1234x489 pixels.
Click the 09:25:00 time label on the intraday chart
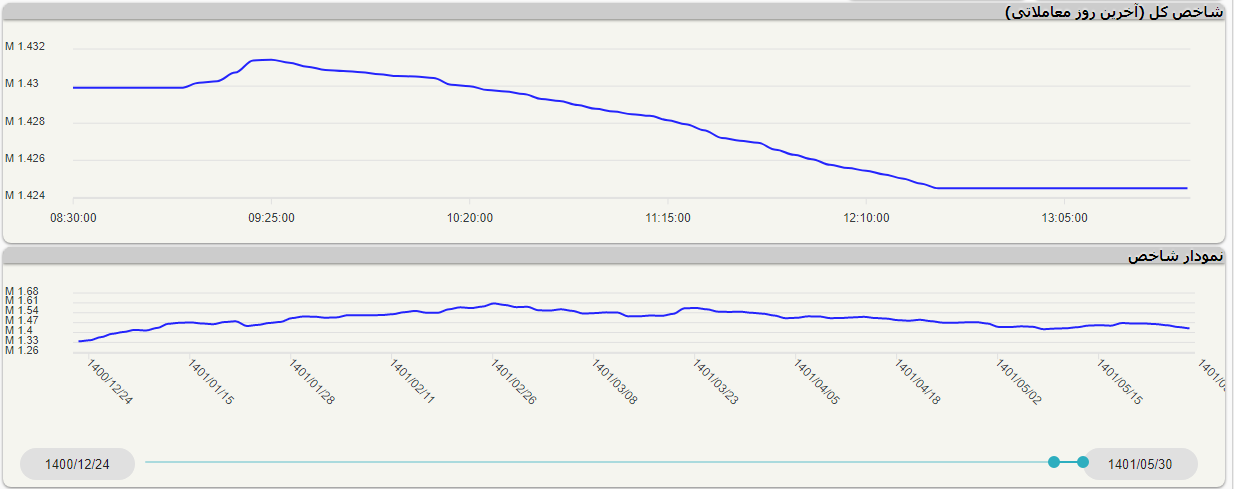271,217
